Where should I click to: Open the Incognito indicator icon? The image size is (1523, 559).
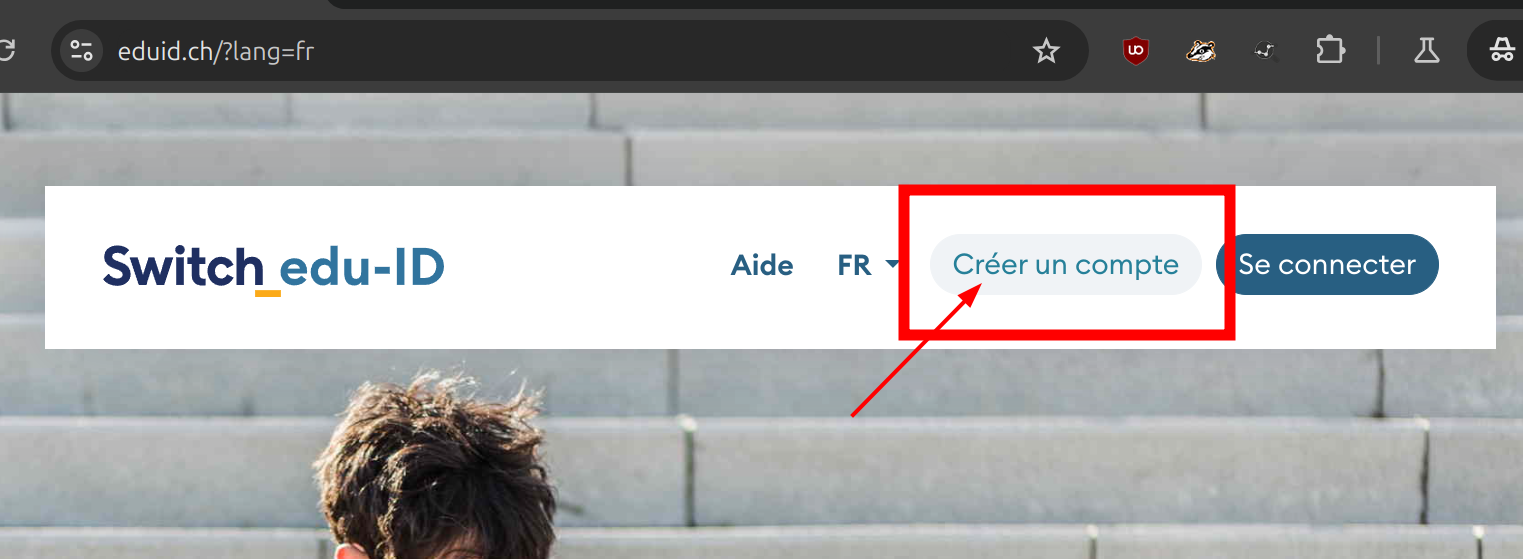pyautogui.click(x=1501, y=50)
